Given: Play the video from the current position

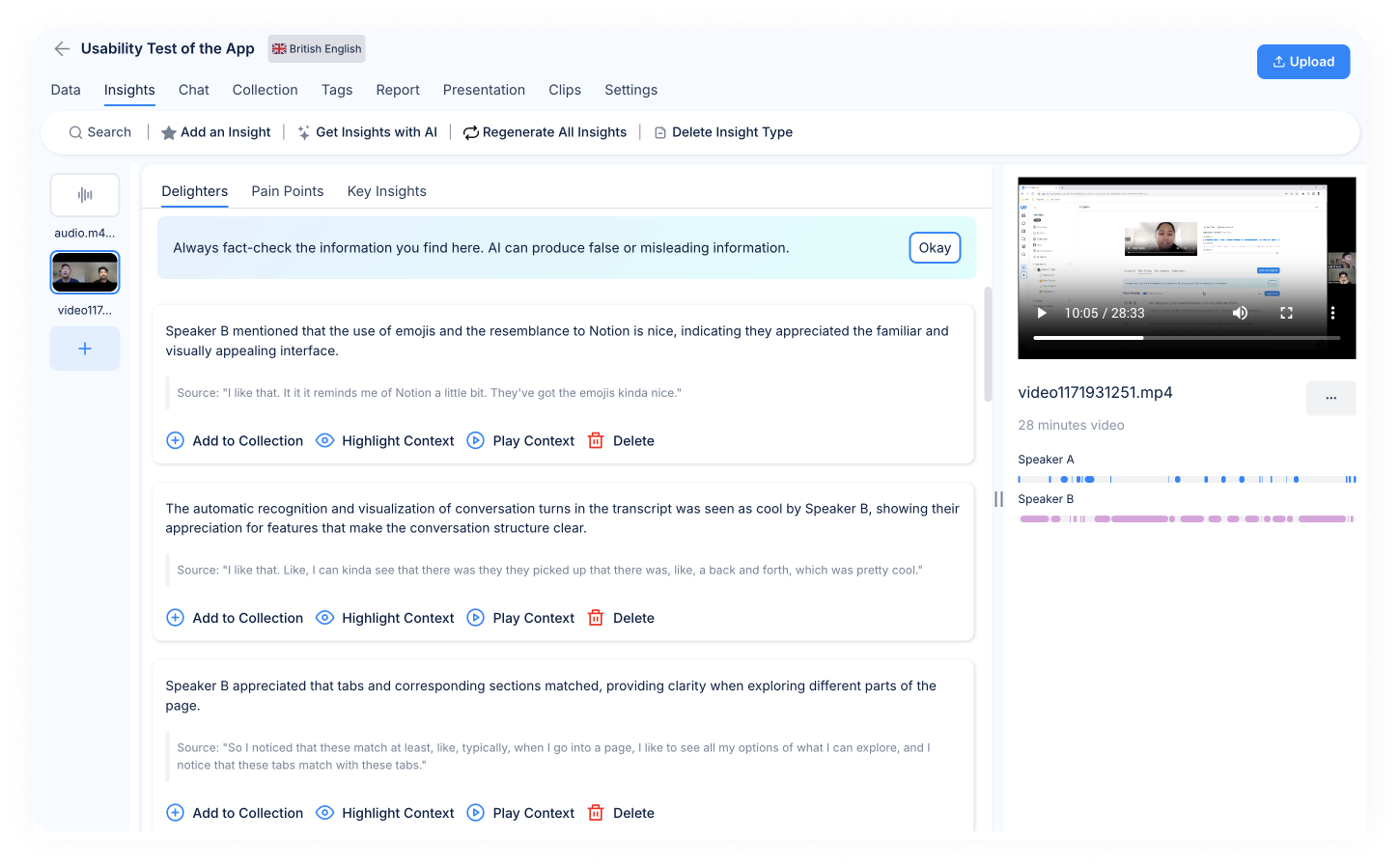Looking at the screenshot, I should point(1040,313).
